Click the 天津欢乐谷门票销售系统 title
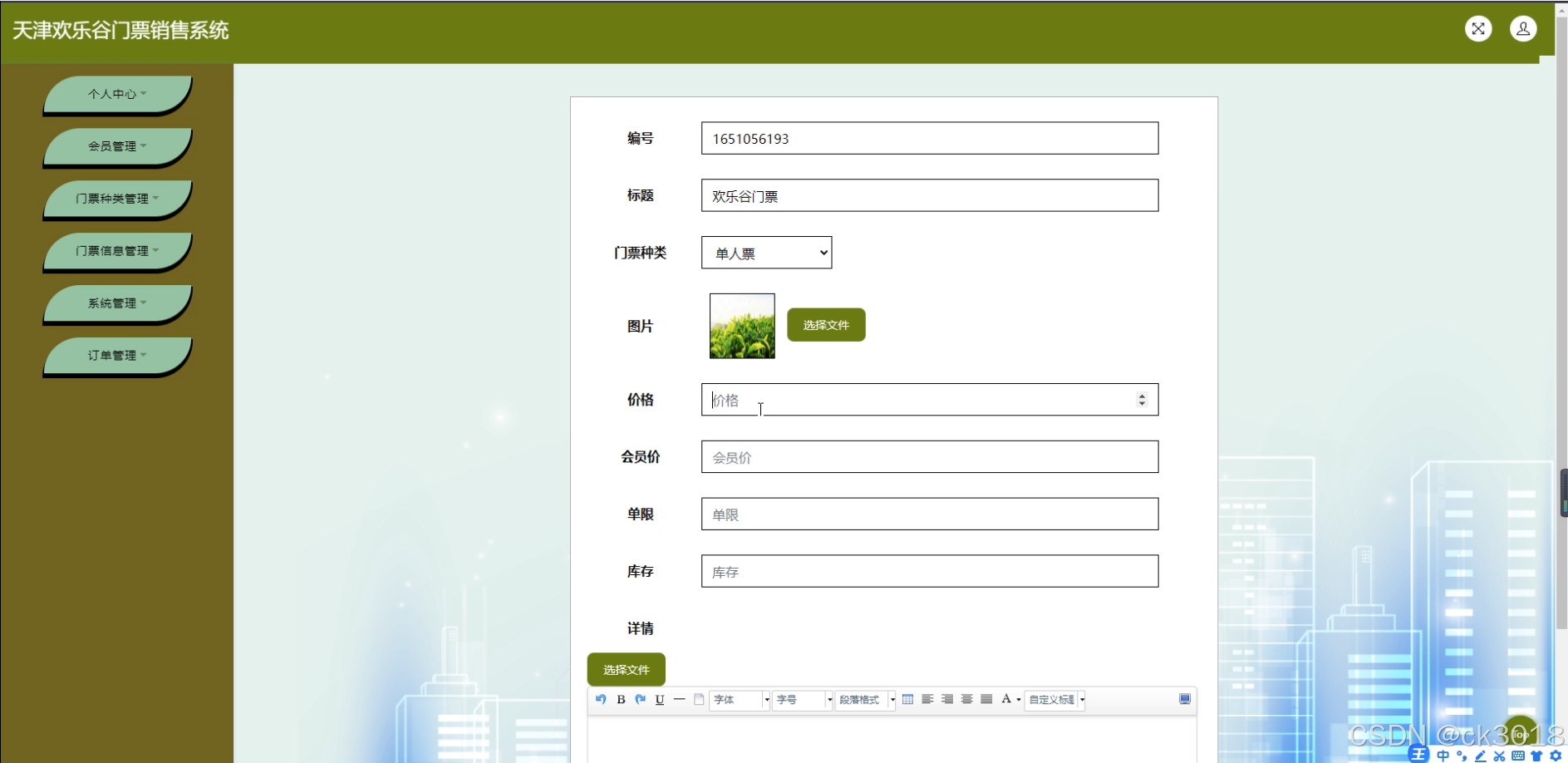The width and height of the screenshot is (1568, 763). [120, 31]
